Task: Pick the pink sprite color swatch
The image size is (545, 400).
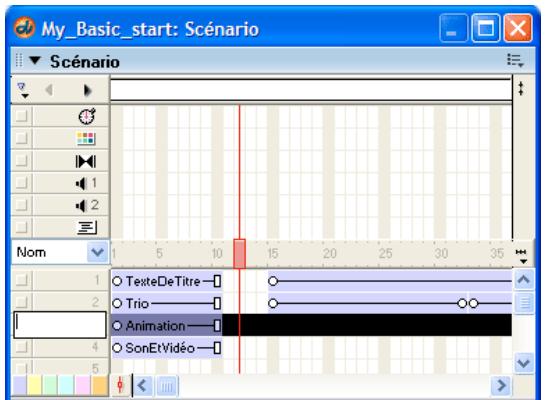Action: click(x=82, y=385)
